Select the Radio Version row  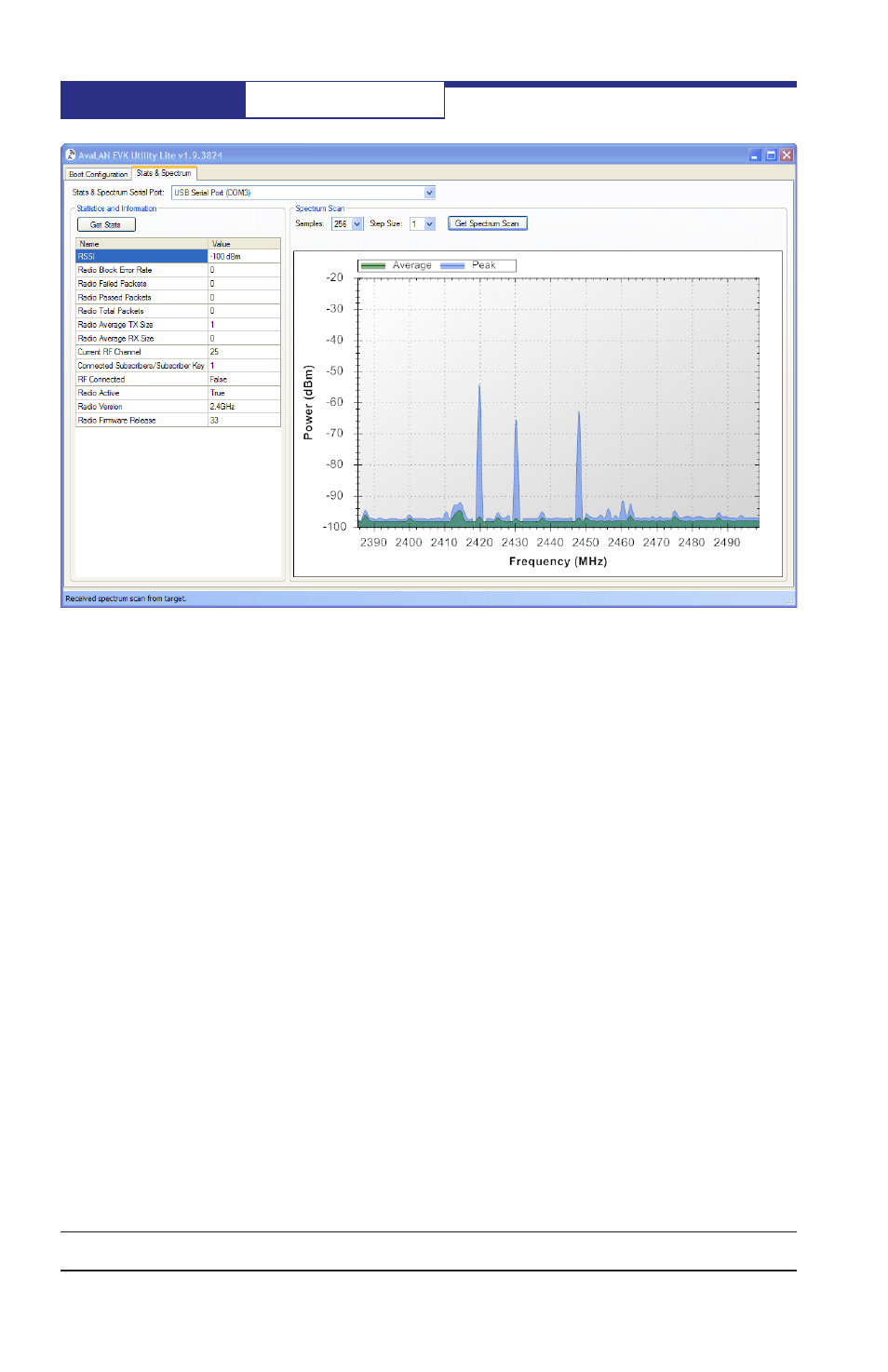click(x=178, y=407)
